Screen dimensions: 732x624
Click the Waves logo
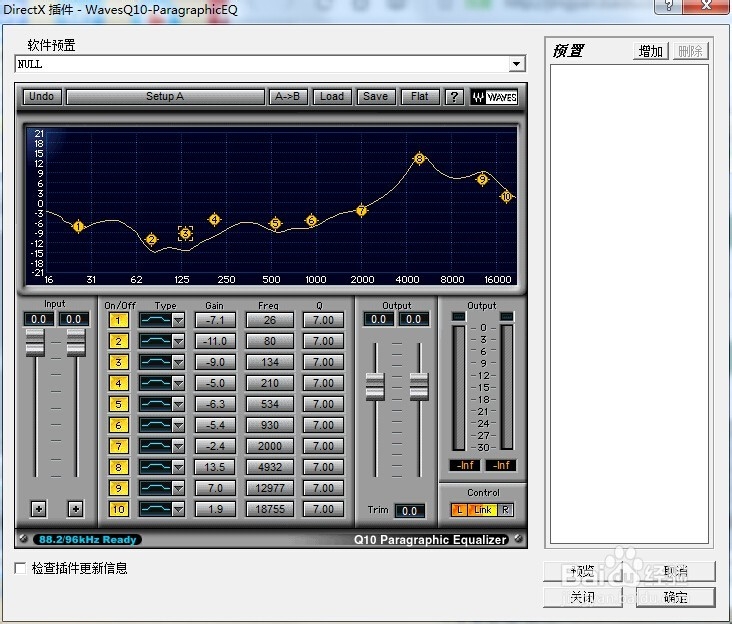pos(494,97)
